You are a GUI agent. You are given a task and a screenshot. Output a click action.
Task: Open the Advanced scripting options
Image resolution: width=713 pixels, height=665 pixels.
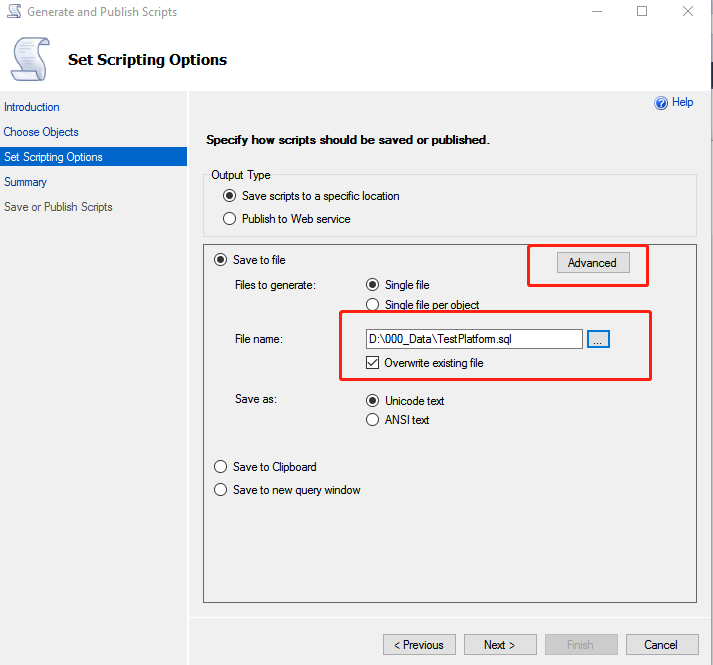coord(593,263)
